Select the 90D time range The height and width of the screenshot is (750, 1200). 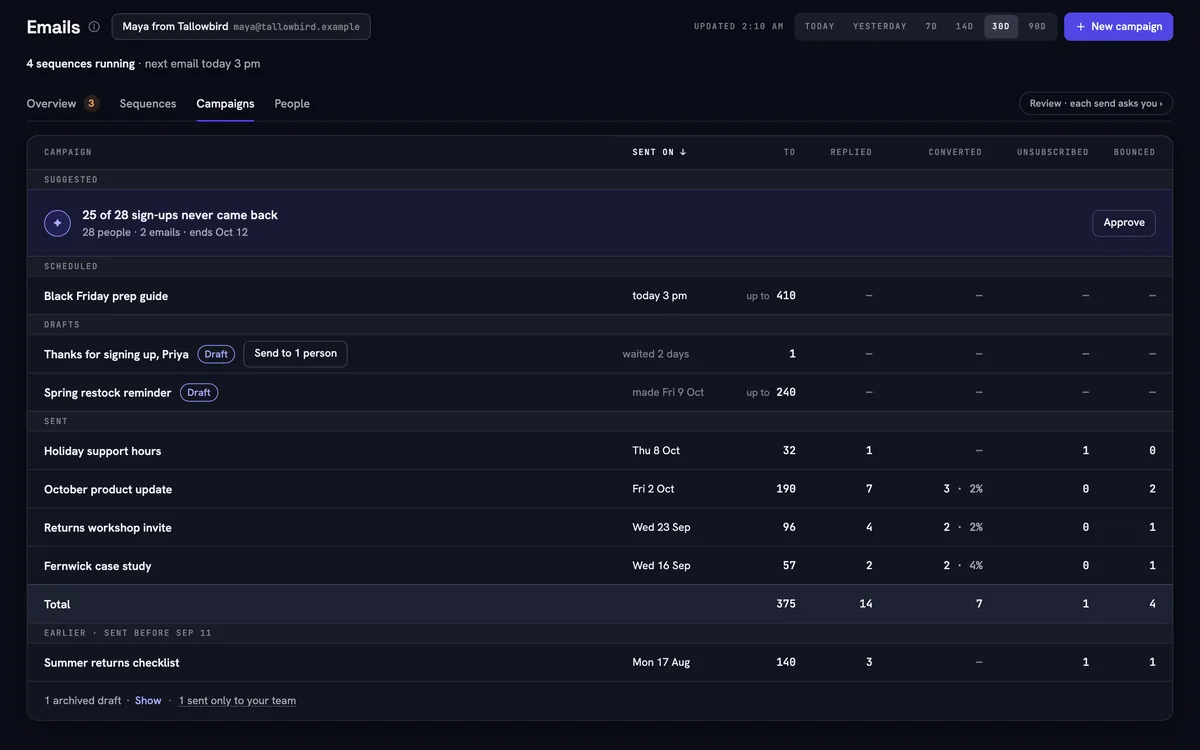tap(1037, 27)
